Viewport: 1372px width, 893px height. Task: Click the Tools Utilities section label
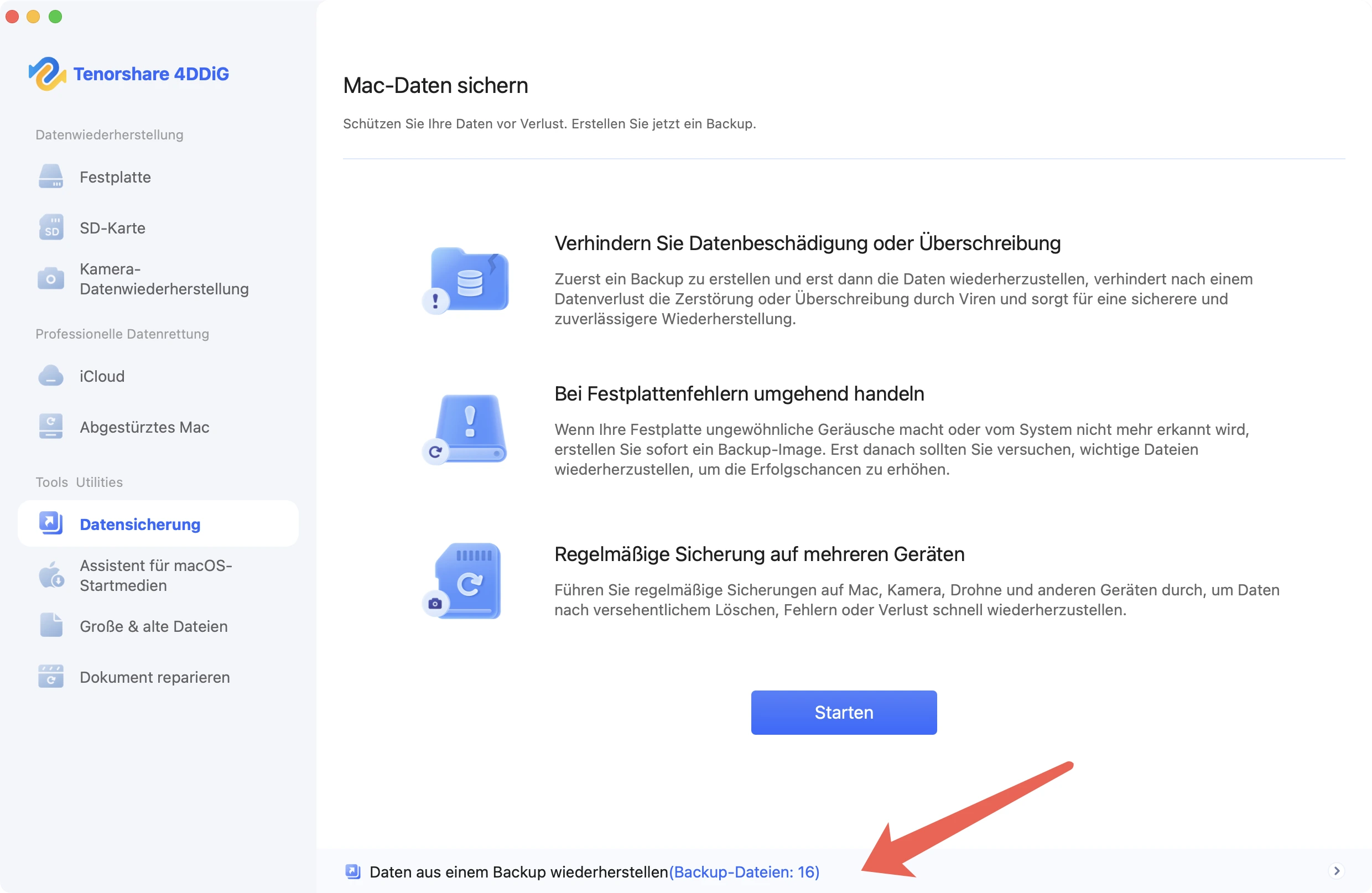[79, 481]
